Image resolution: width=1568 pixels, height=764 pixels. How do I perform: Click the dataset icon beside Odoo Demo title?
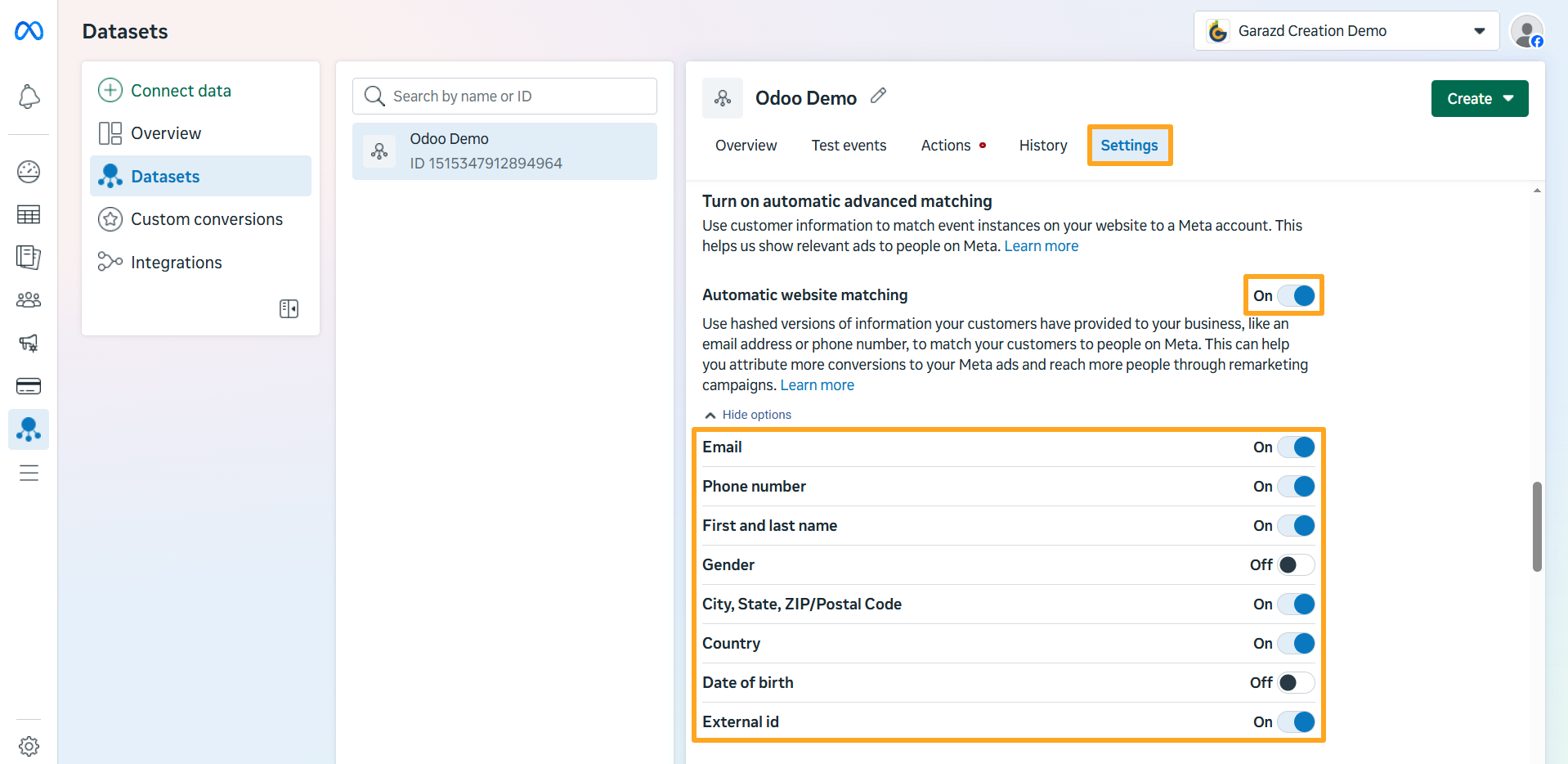[x=723, y=98]
